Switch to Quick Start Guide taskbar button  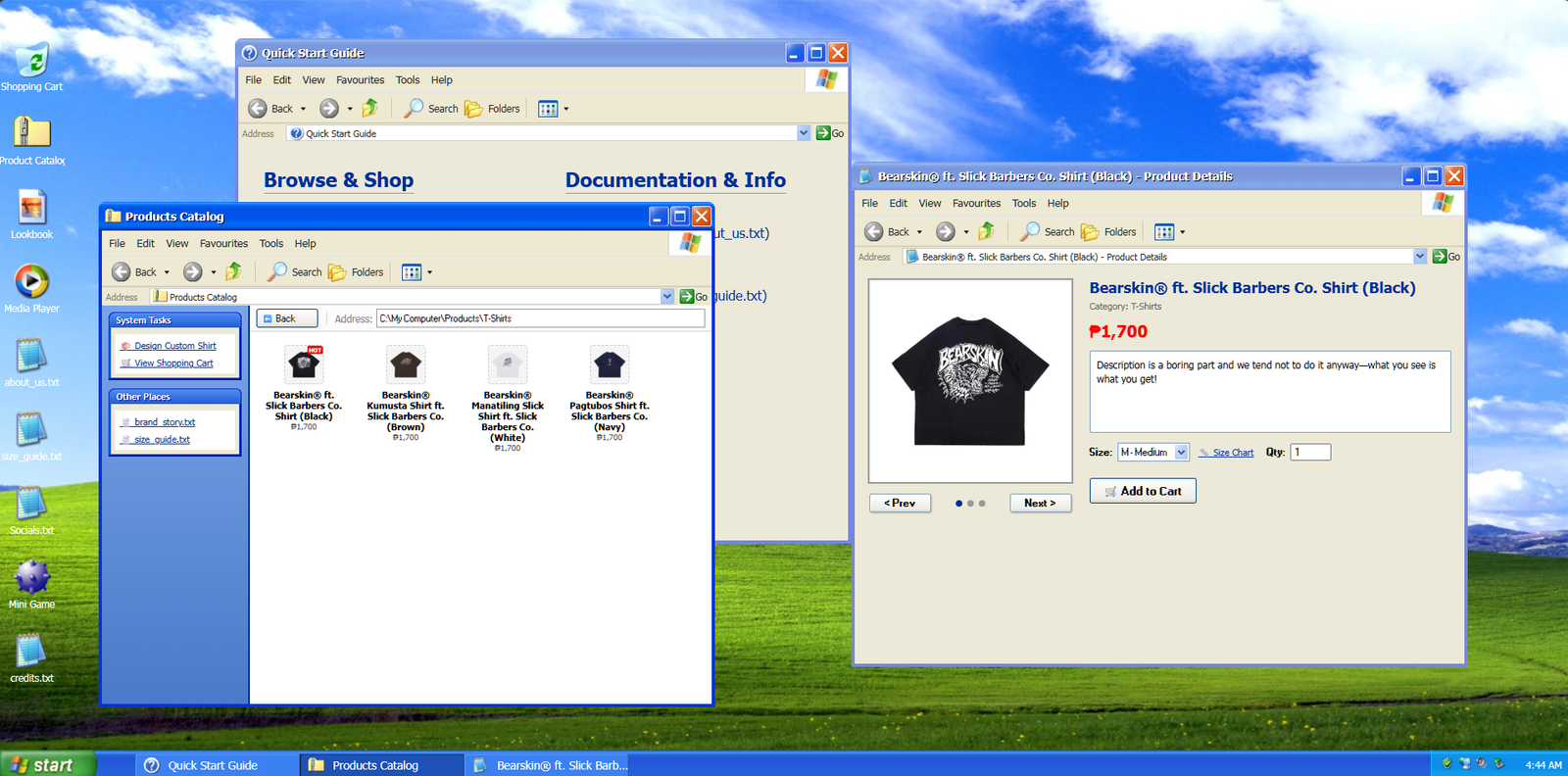(217, 765)
